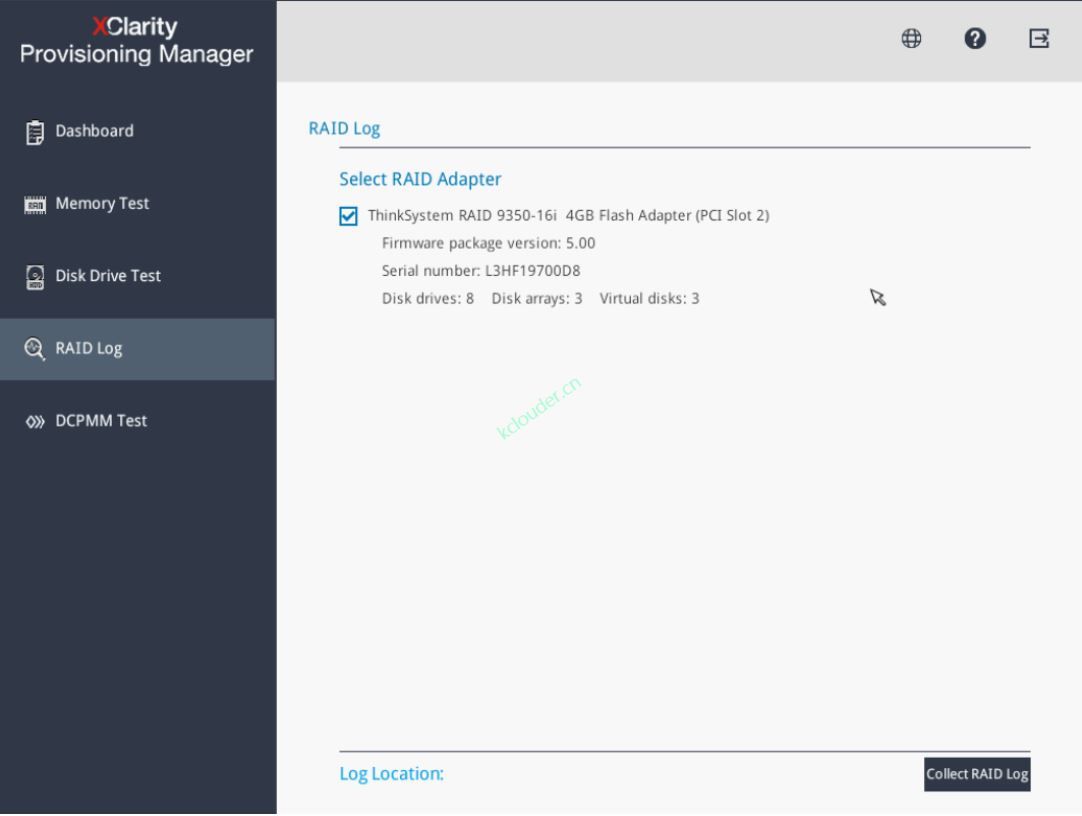Go to Memory Test page
Screen dimensions: 1082x816
[138, 203]
